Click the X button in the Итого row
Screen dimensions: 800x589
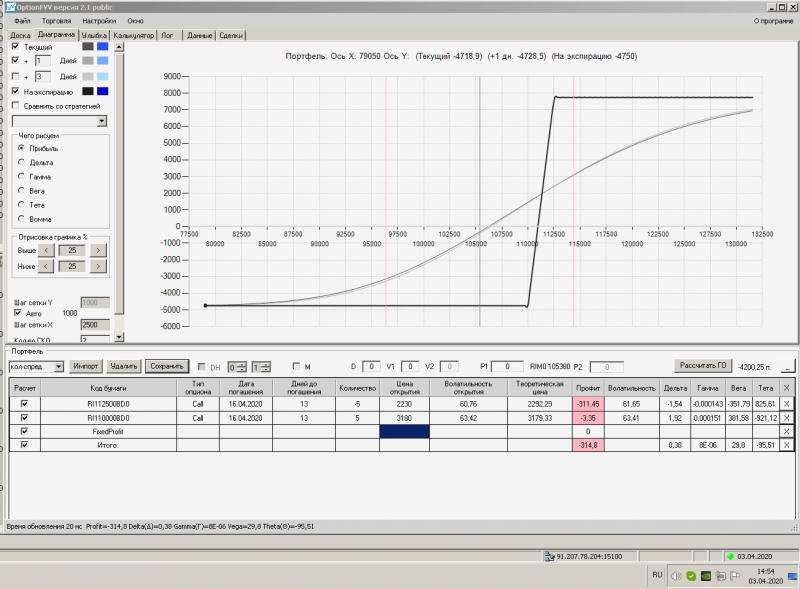click(x=786, y=445)
